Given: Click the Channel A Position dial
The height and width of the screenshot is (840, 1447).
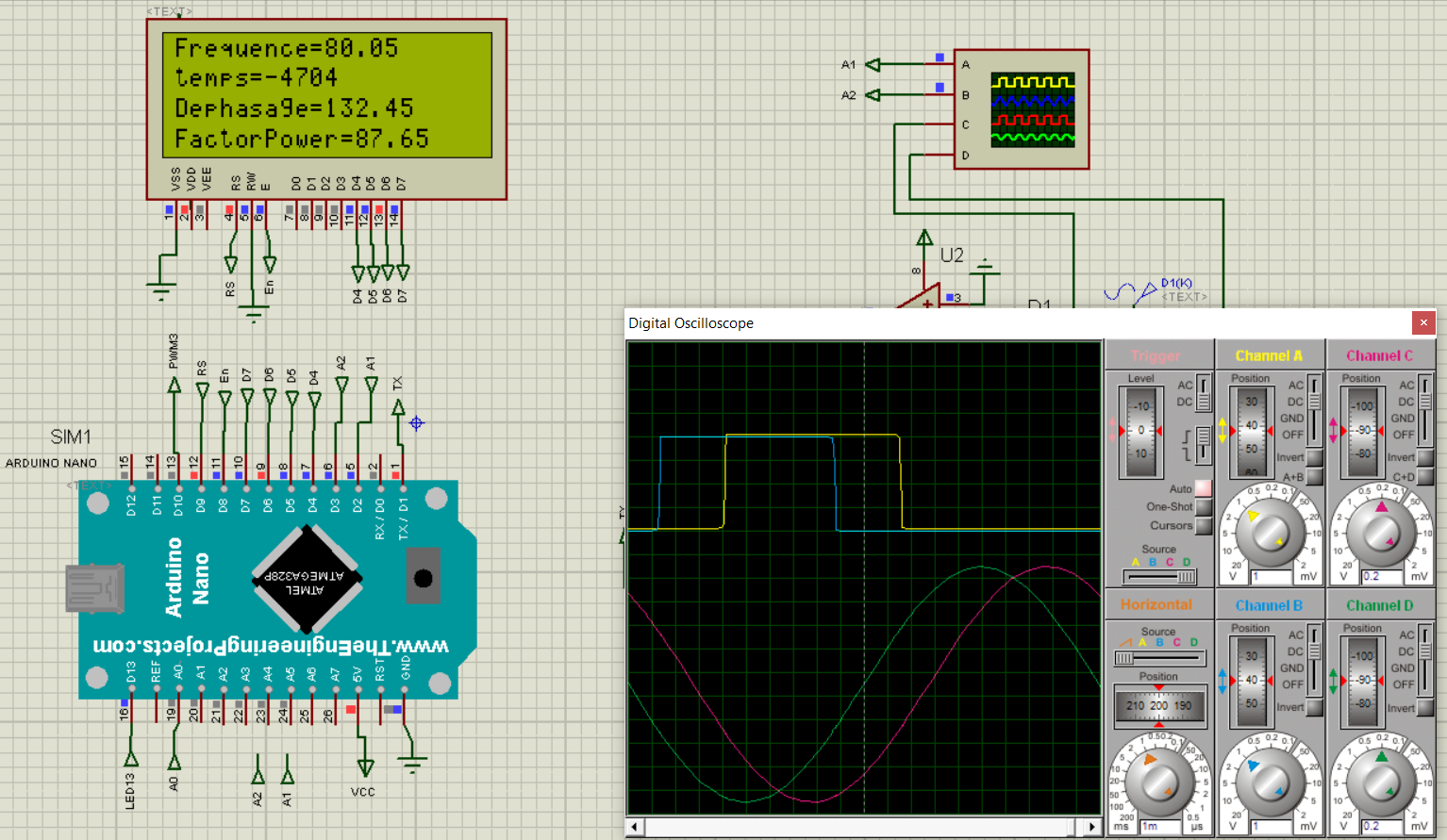Looking at the screenshot, I should tap(1252, 431).
